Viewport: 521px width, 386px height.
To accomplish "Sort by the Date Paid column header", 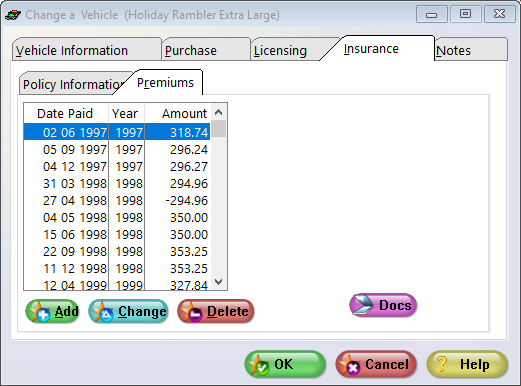I will coord(66,113).
